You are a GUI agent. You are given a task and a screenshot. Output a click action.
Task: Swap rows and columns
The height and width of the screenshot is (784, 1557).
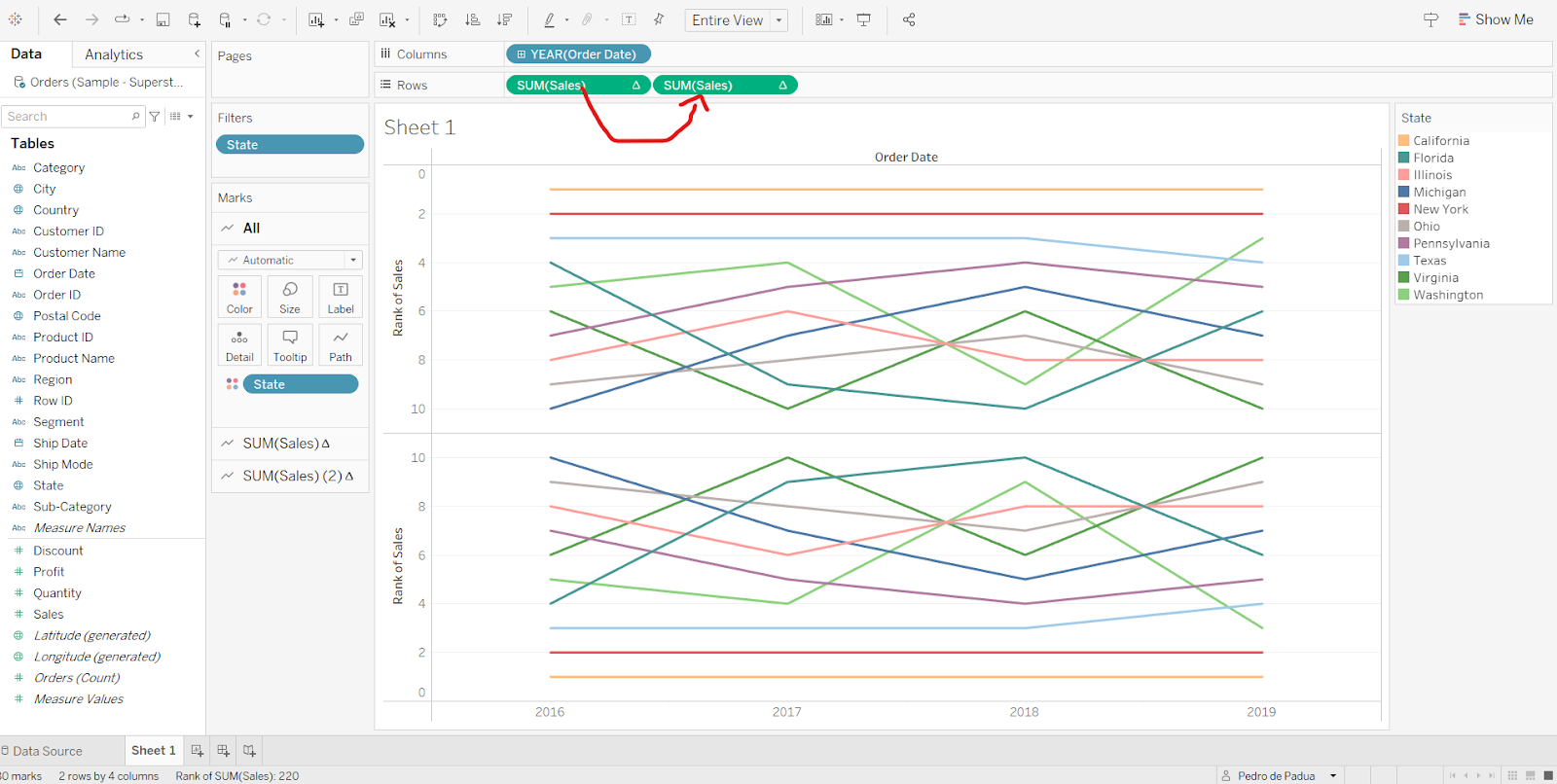point(441,19)
